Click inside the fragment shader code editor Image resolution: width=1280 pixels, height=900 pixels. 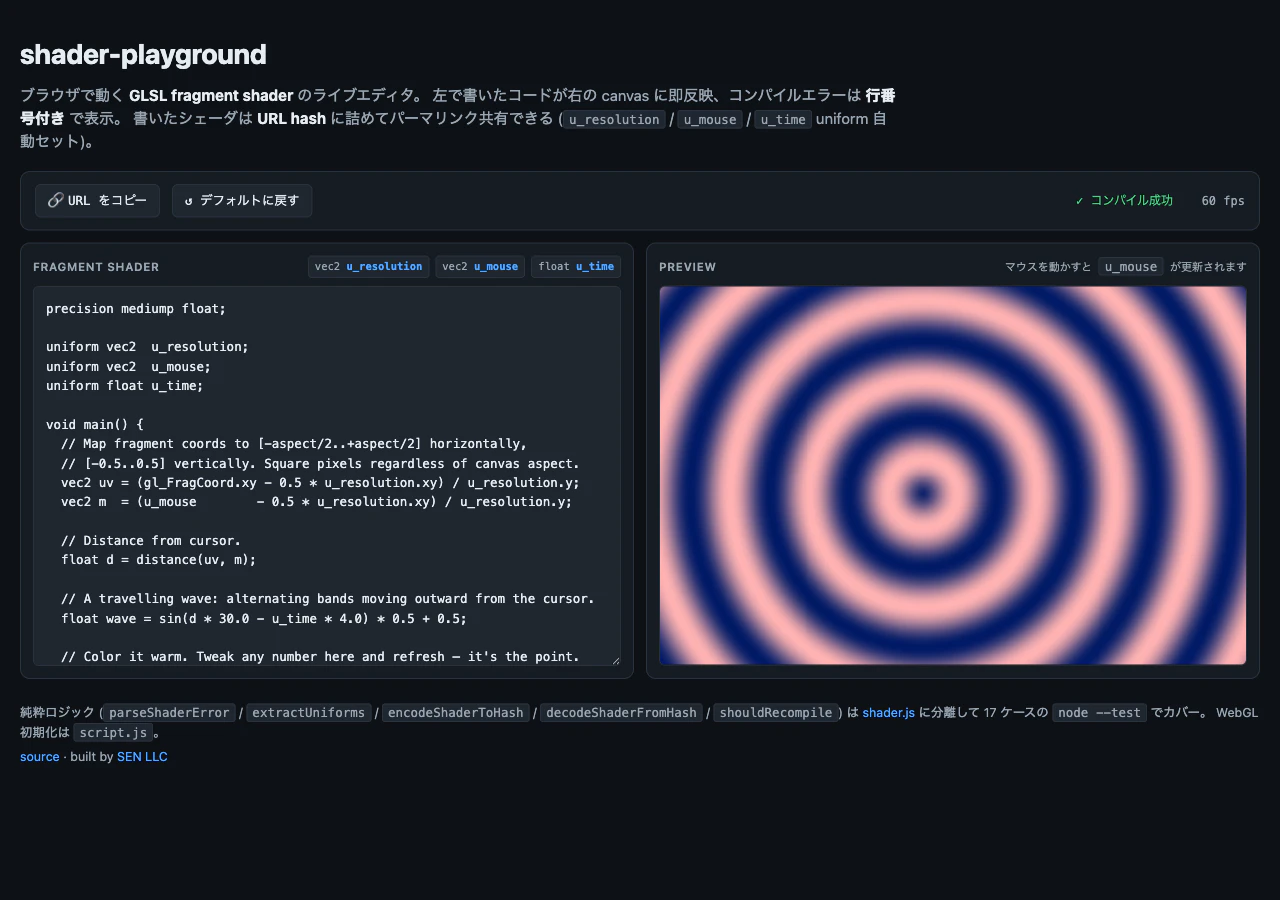pos(327,476)
